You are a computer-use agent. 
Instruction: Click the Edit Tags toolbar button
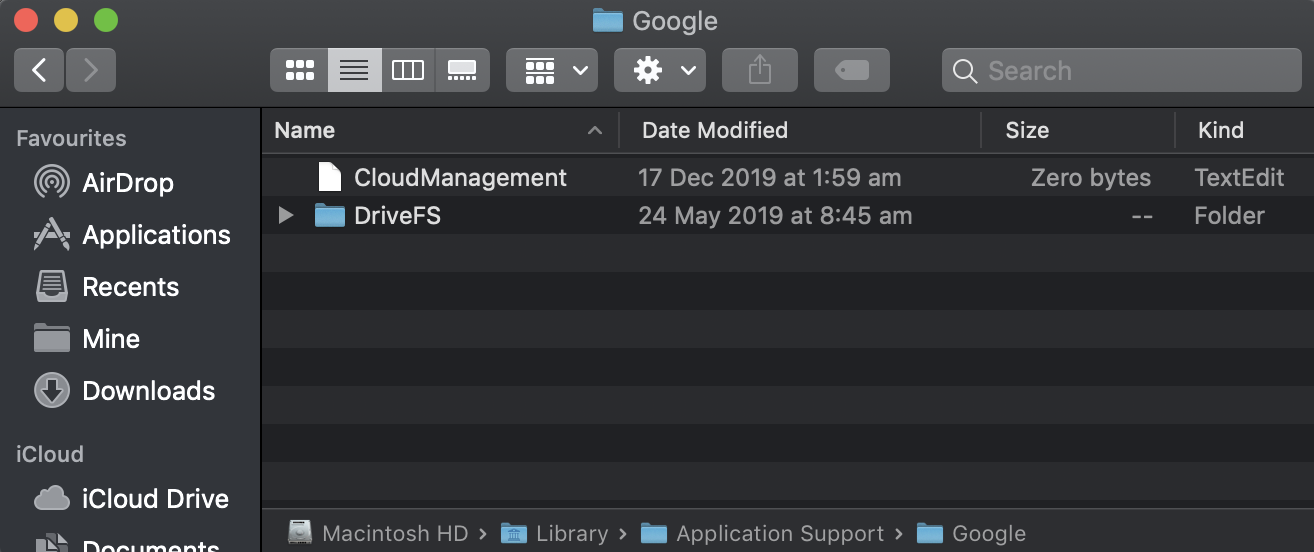[x=852, y=70]
